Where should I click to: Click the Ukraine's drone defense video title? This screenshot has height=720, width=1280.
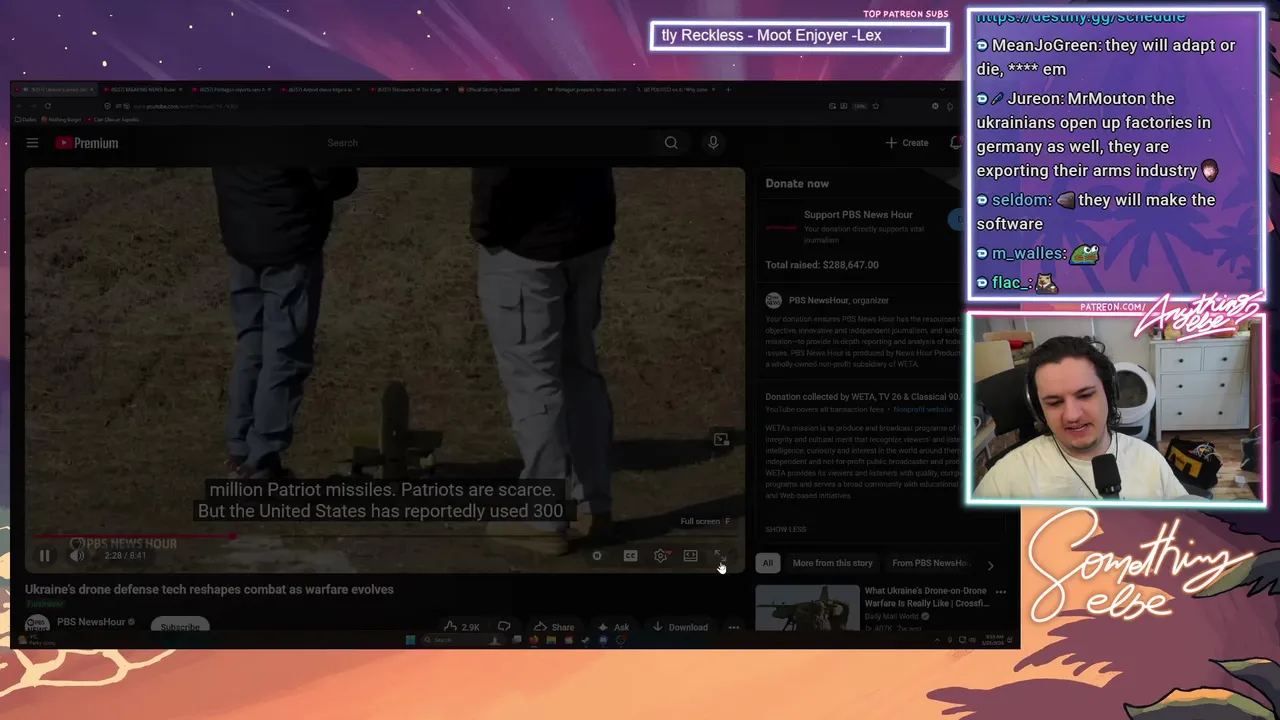tap(209, 589)
